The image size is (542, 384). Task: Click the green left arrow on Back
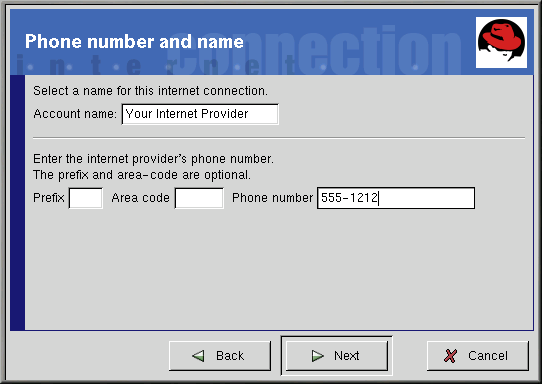pos(198,356)
